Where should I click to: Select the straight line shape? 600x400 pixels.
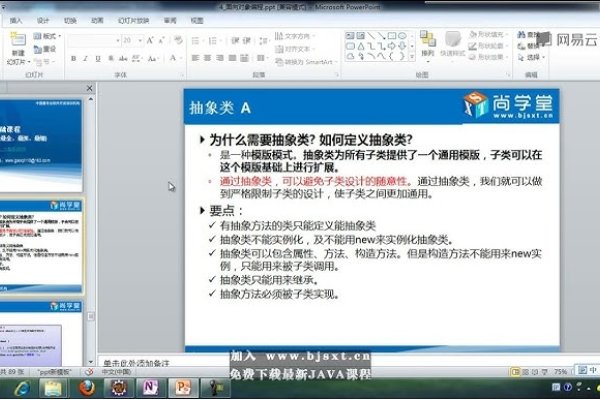click(x=371, y=36)
